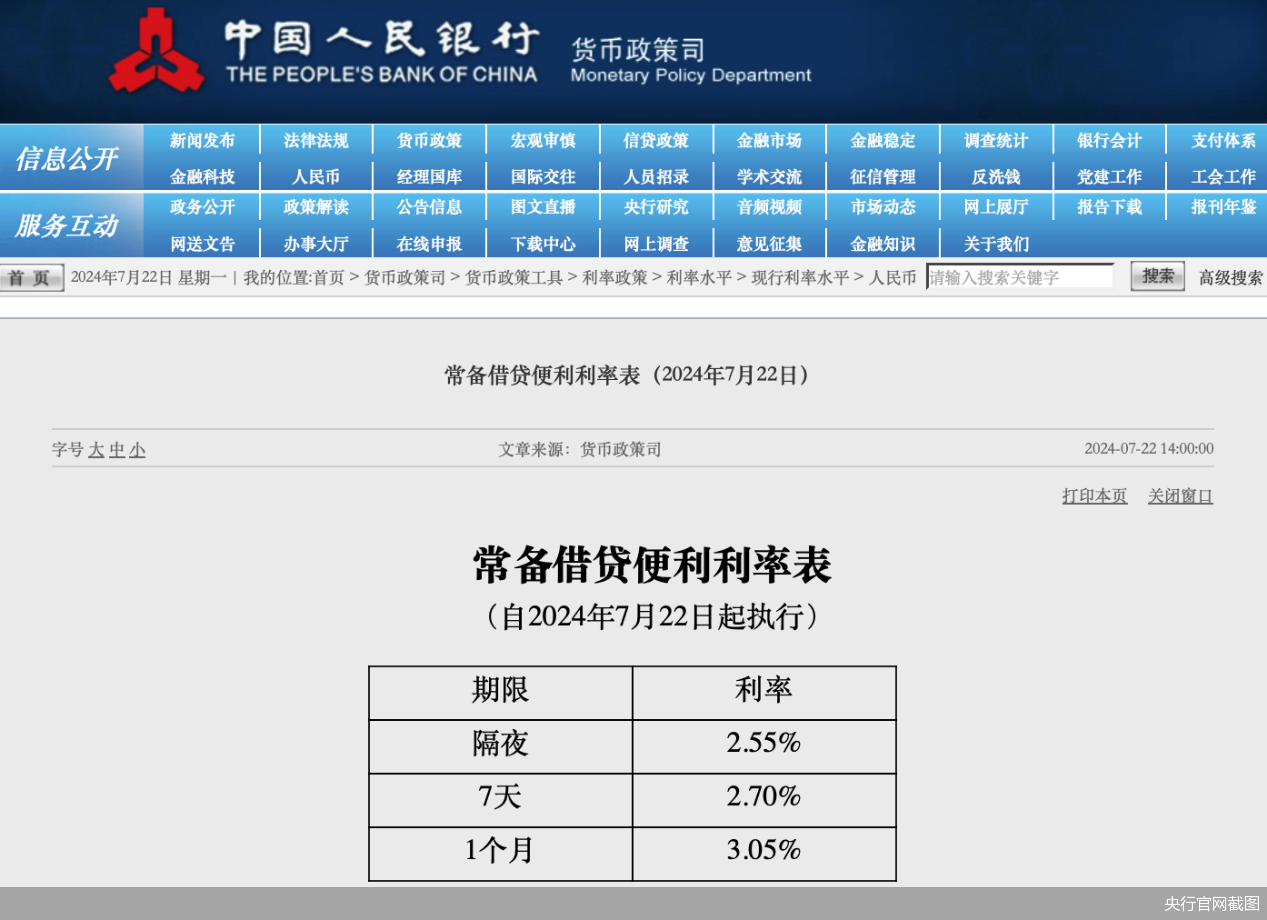This screenshot has height=920, width=1267.
Task: Open the 公告信息 page
Action: (x=429, y=207)
